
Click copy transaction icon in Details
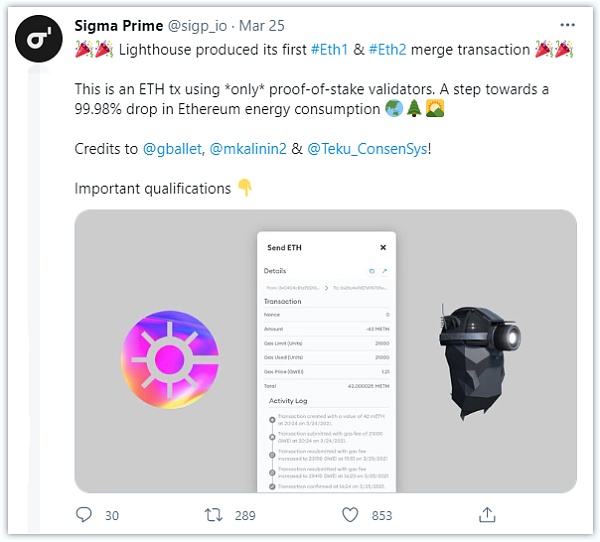[x=371, y=271]
